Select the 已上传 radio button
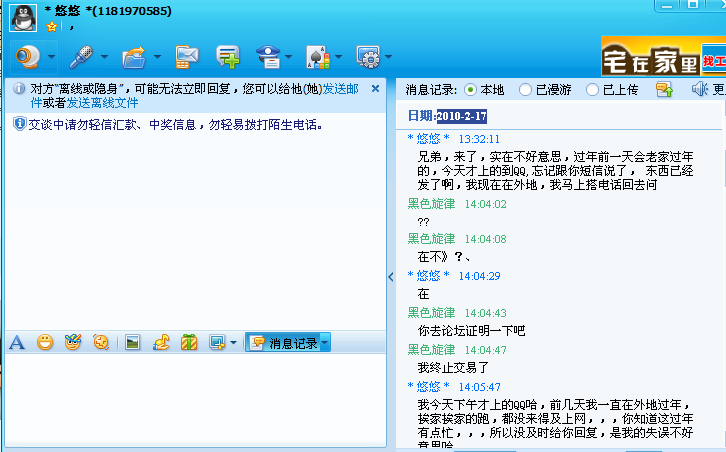The width and height of the screenshot is (726, 452). click(x=592, y=89)
